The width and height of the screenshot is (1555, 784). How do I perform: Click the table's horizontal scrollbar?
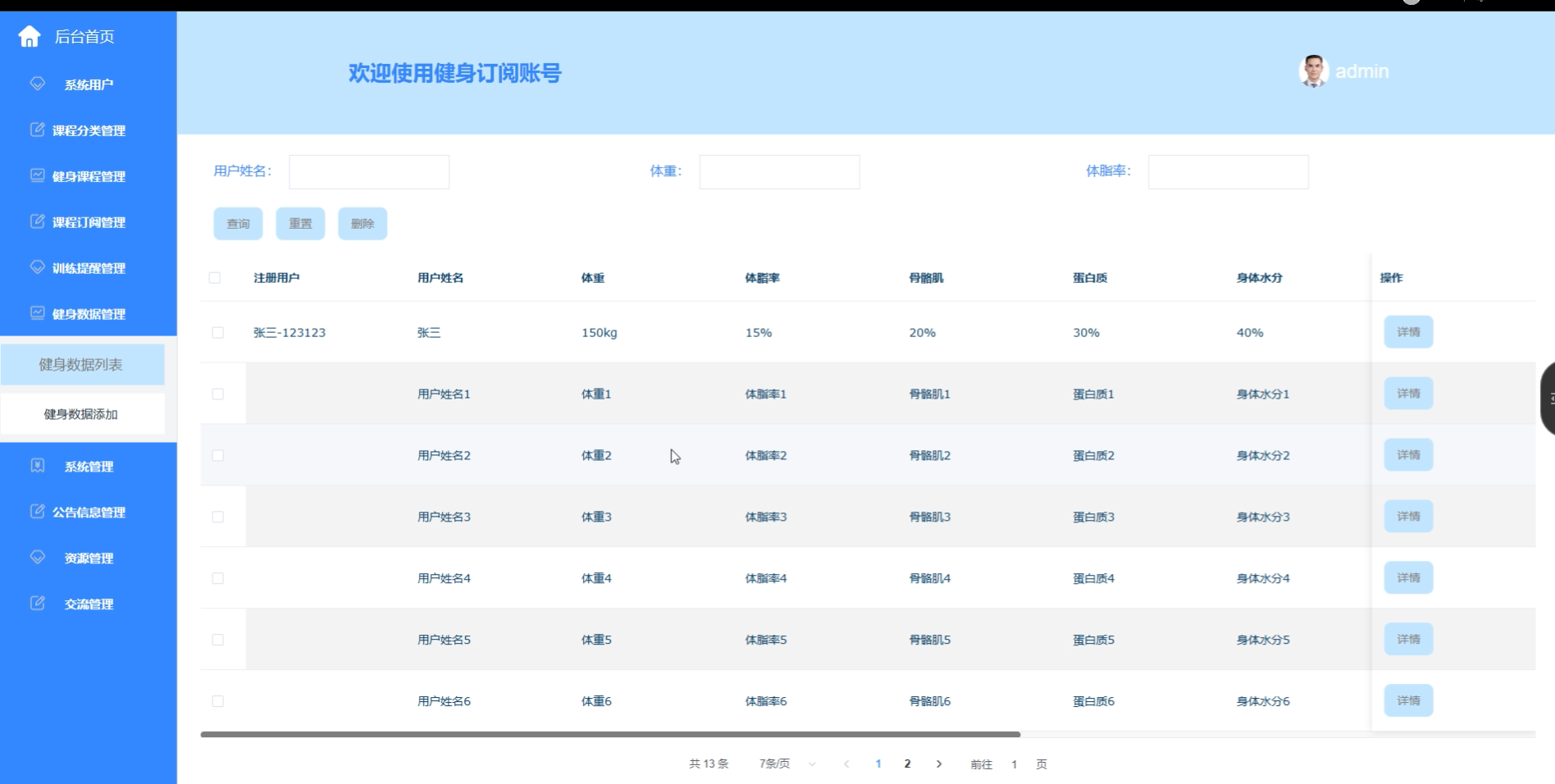[610, 734]
